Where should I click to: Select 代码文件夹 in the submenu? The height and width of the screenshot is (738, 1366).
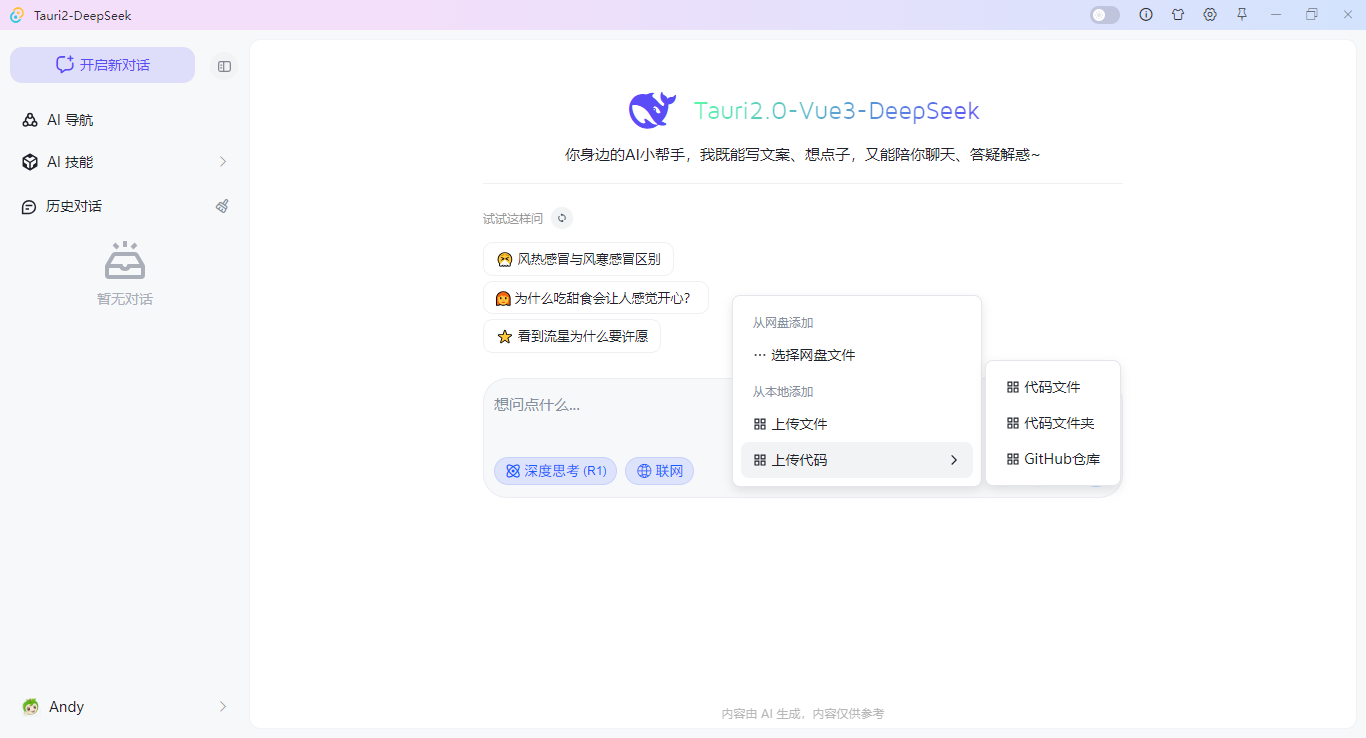point(1053,423)
